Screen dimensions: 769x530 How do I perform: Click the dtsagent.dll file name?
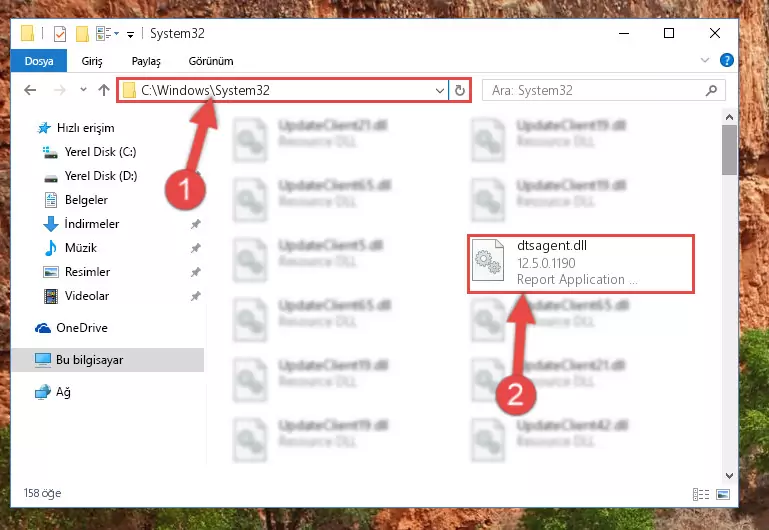tap(552, 246)
